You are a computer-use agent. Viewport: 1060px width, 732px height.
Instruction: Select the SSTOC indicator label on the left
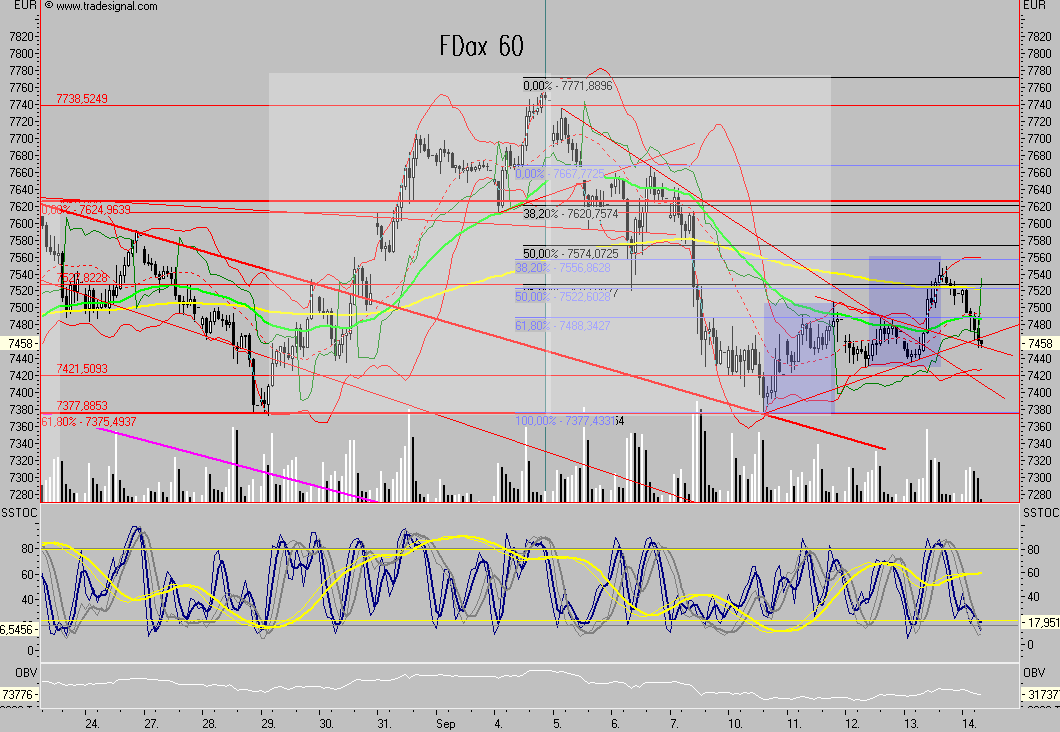[18, 512]
